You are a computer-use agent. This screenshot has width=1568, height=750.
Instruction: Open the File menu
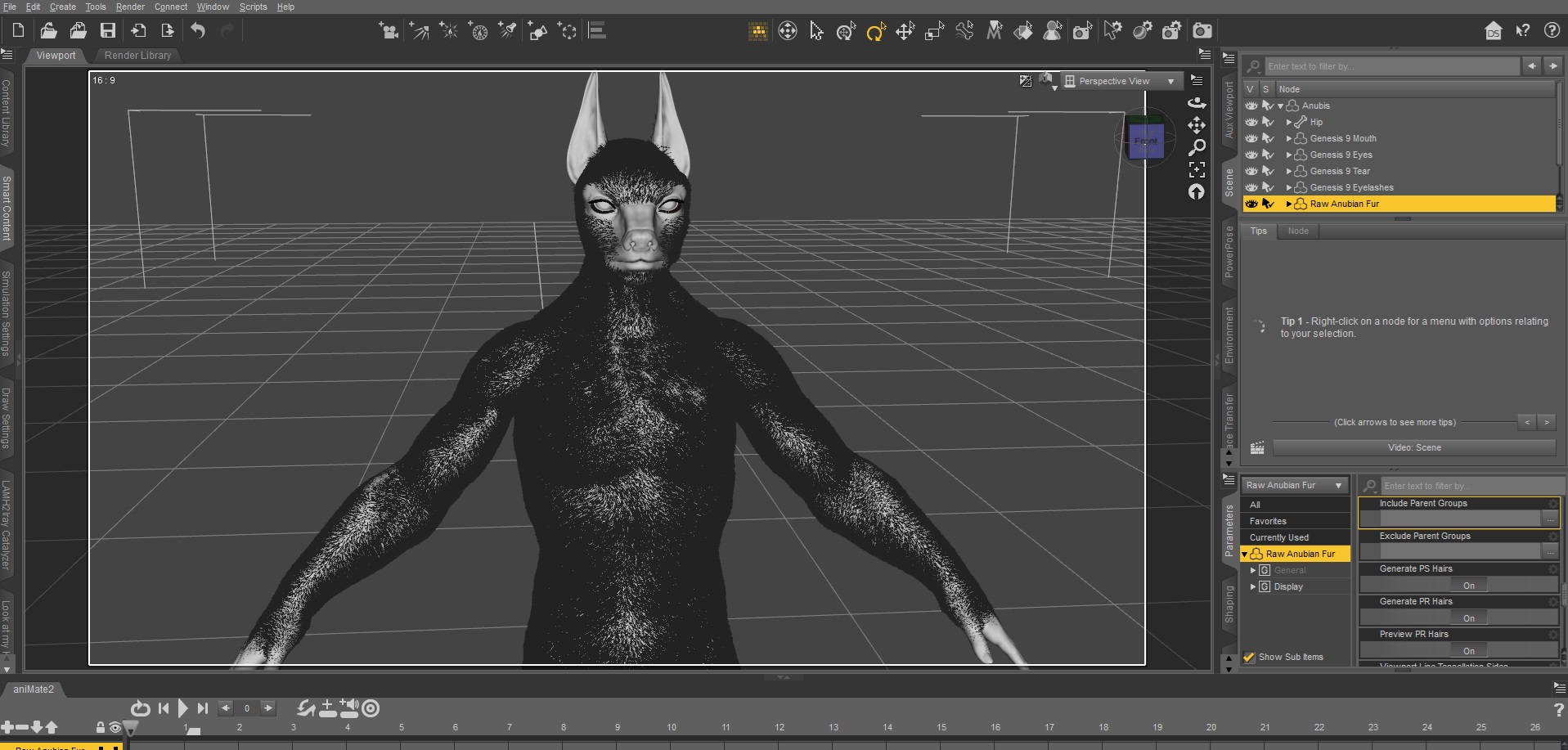(10, 7)
